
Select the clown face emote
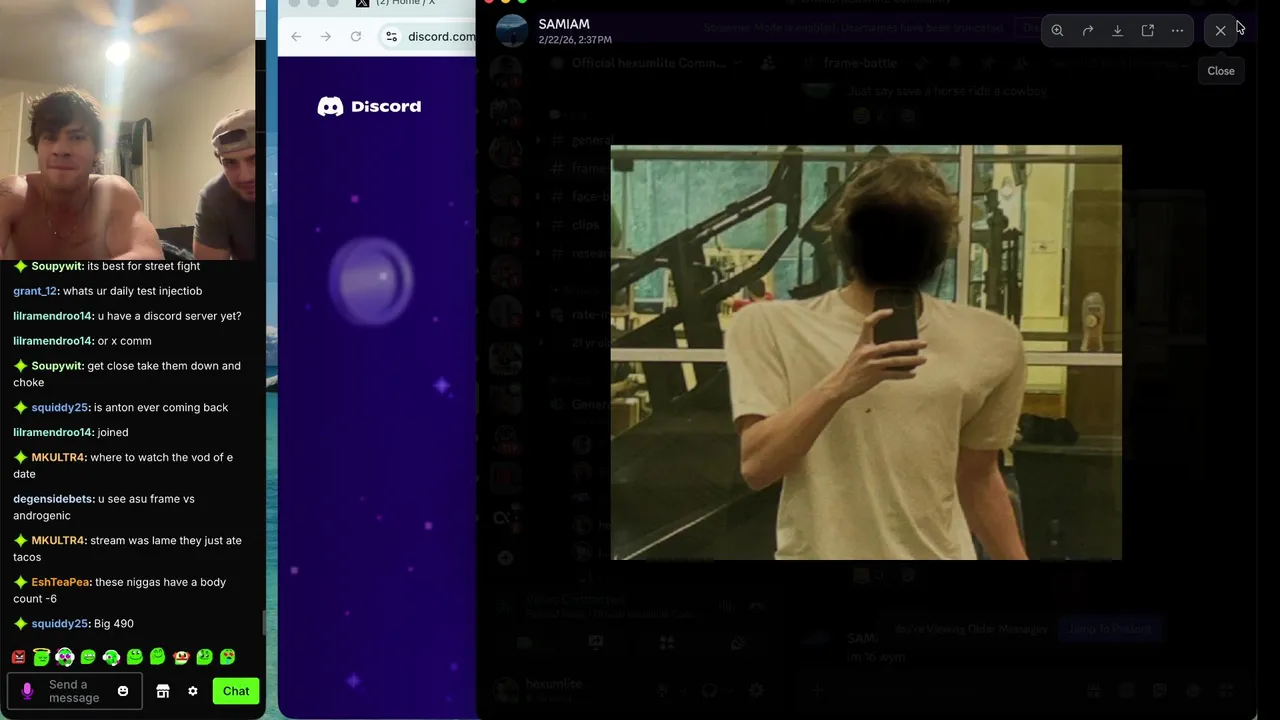[181, 657]
